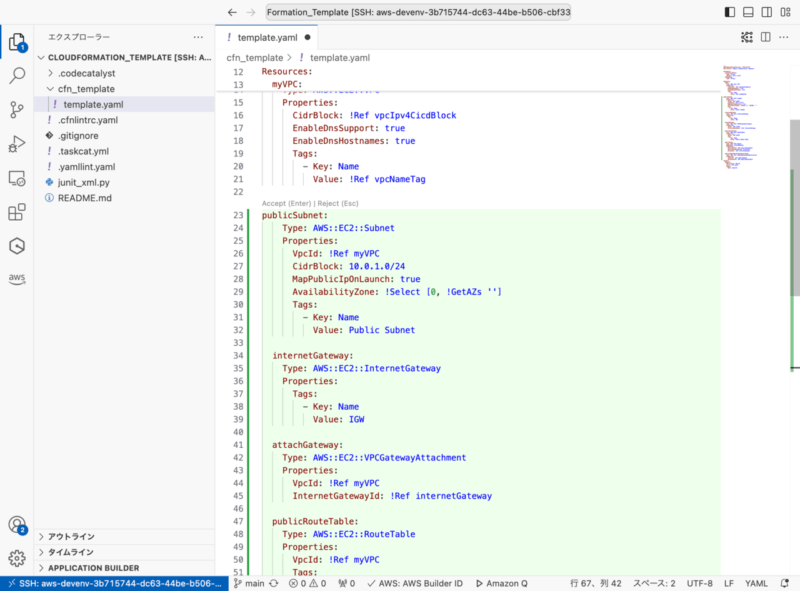
Task: Split the editor to the right
Action: pyautogui.click(x=765, y=37)
